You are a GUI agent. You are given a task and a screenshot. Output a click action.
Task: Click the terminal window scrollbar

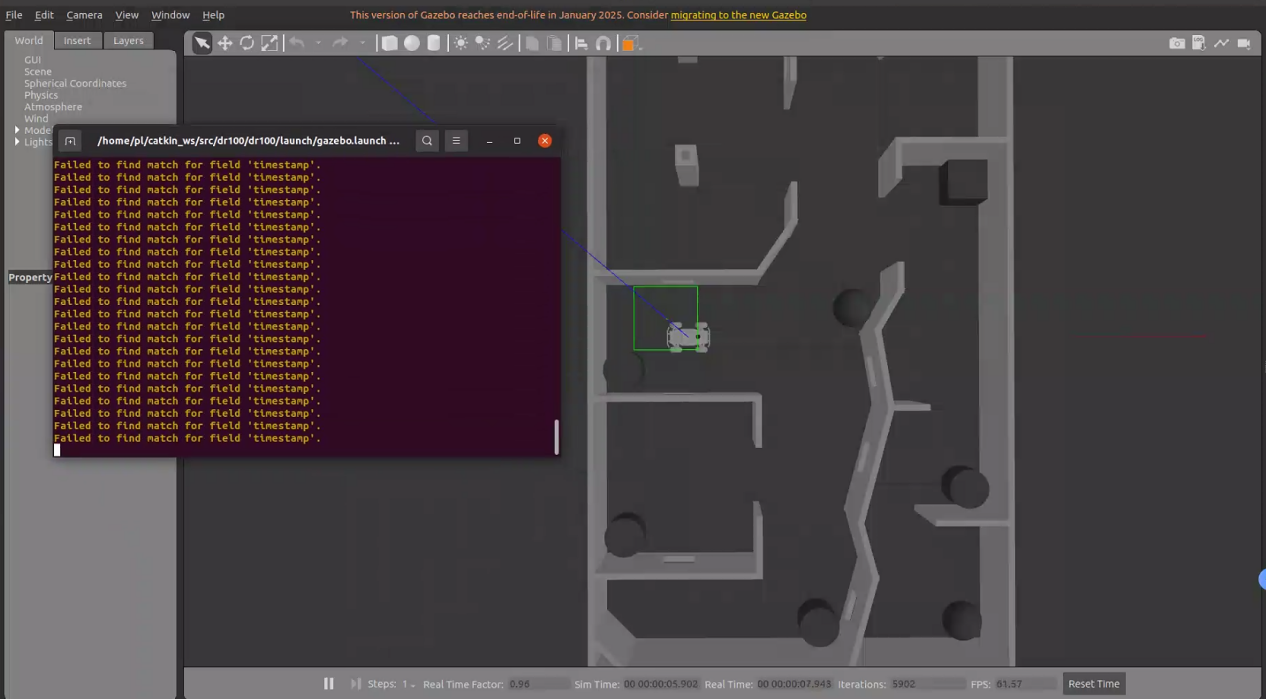coord(556,436)
